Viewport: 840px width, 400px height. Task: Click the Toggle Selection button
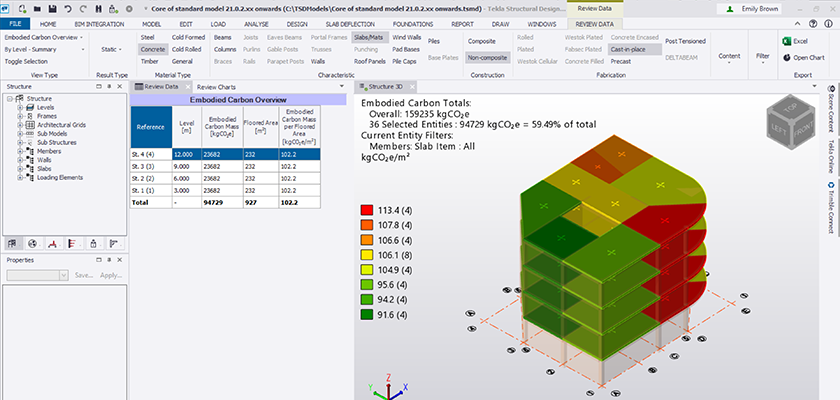tap(26, 61)
